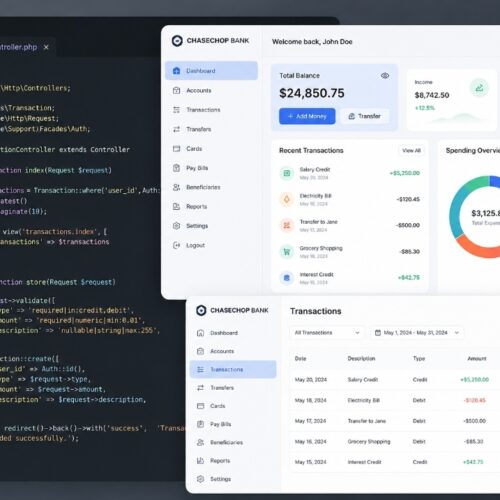Click the Chasechop Bank logo icon in dashboard header
This screenshot has height=500, width=500.
(x=177, y=41)
